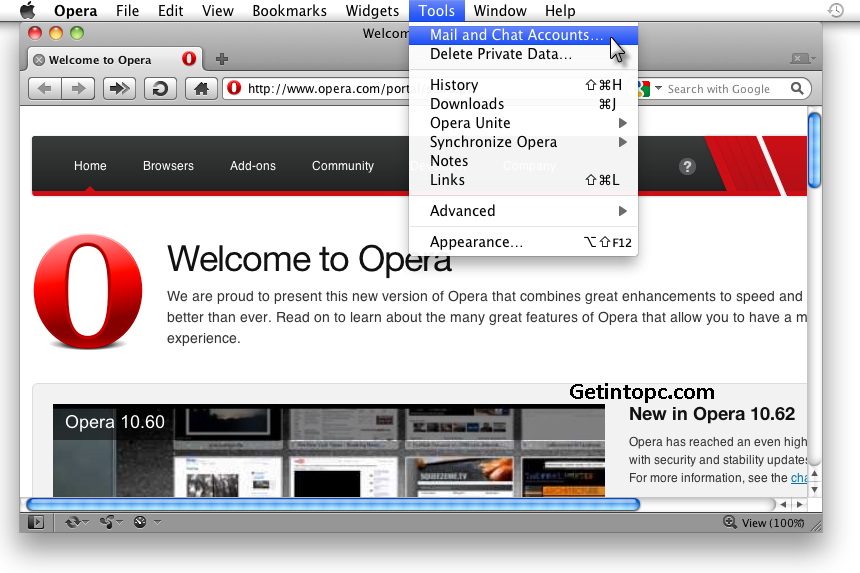Click the Fast Forward button
Image resolution: width=860 pixels, height=573 pixels.
tap(120, 88)
